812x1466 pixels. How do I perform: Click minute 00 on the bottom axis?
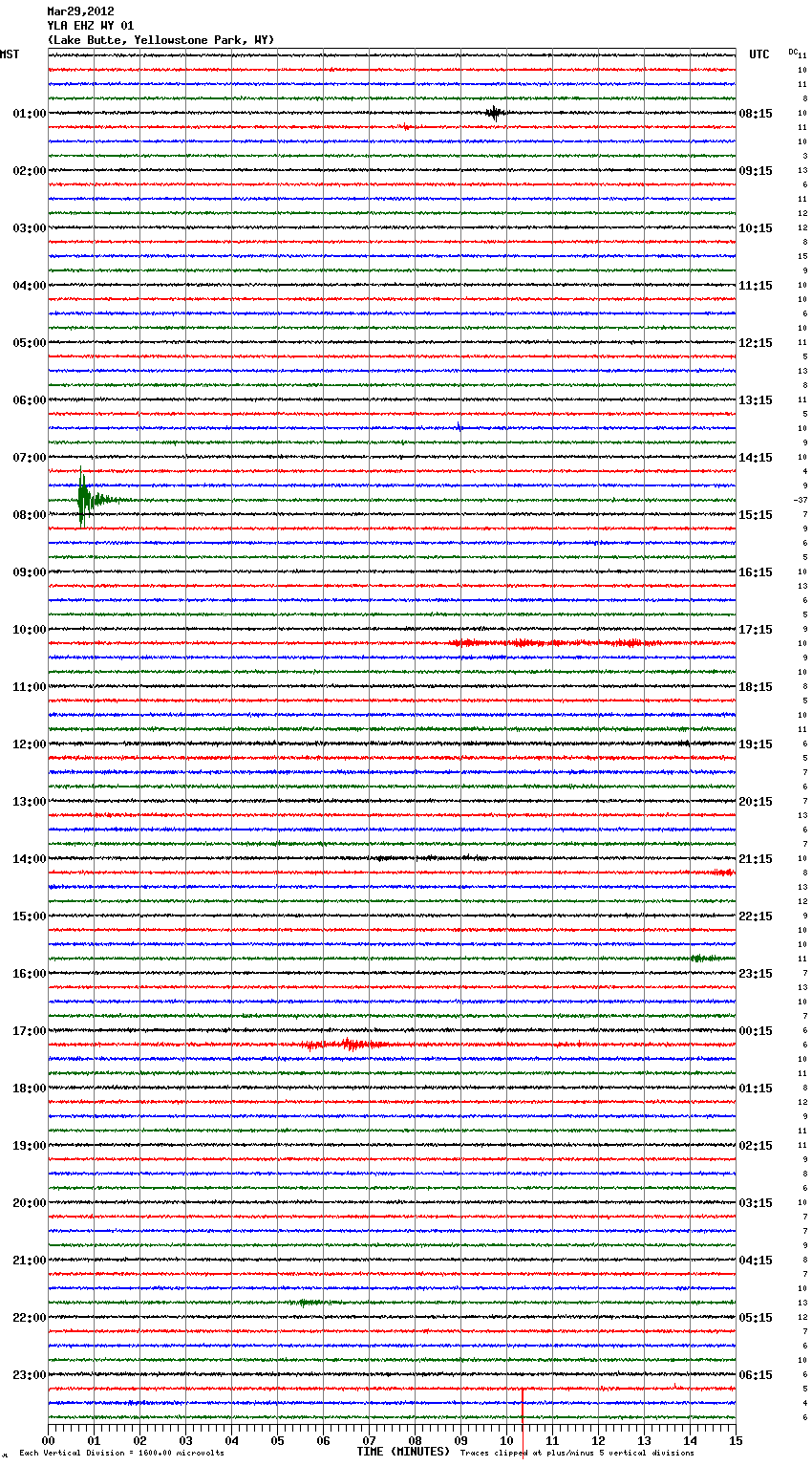point(48,1440)
